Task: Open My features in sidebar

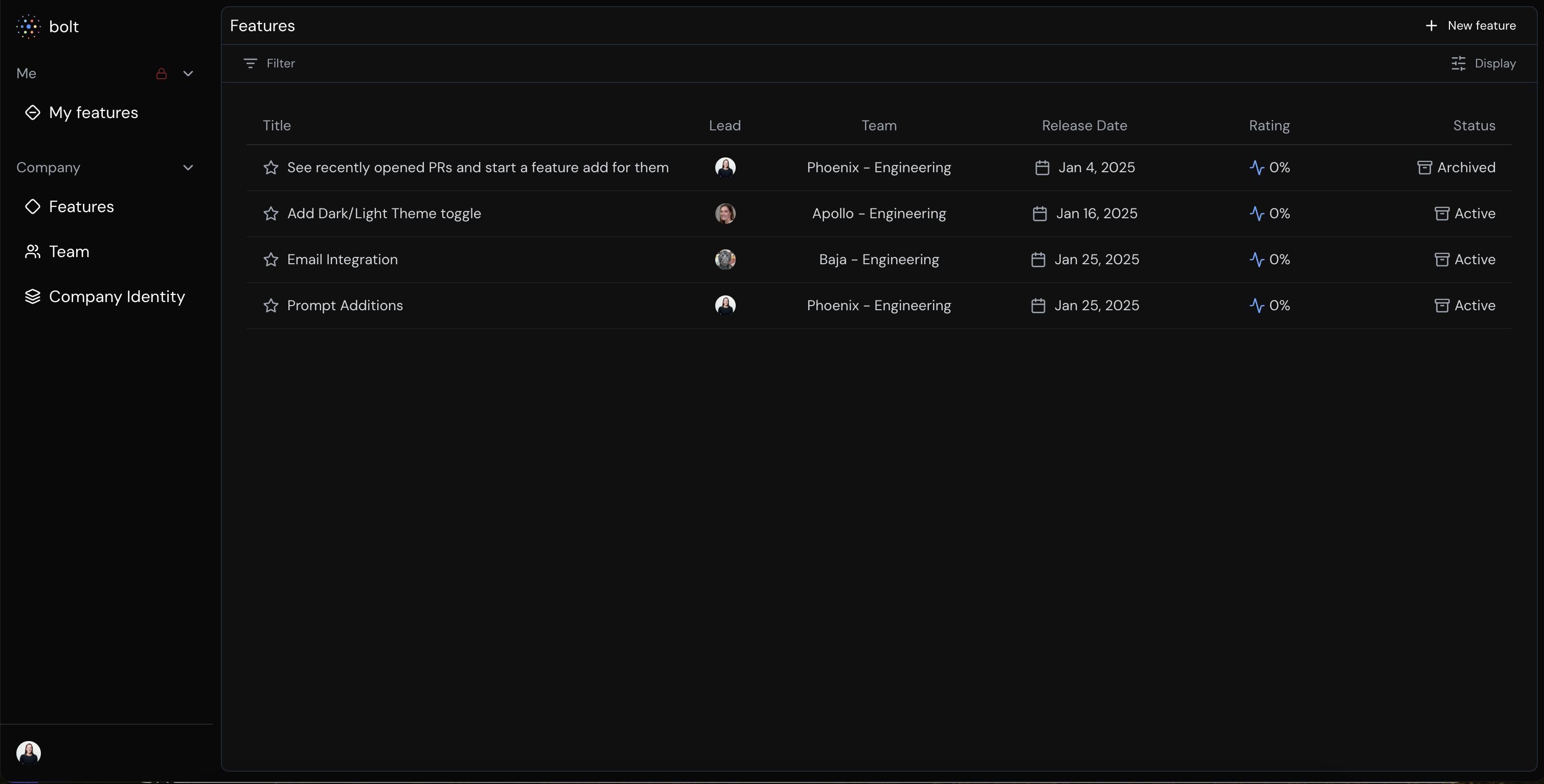Action: (94, 112)
